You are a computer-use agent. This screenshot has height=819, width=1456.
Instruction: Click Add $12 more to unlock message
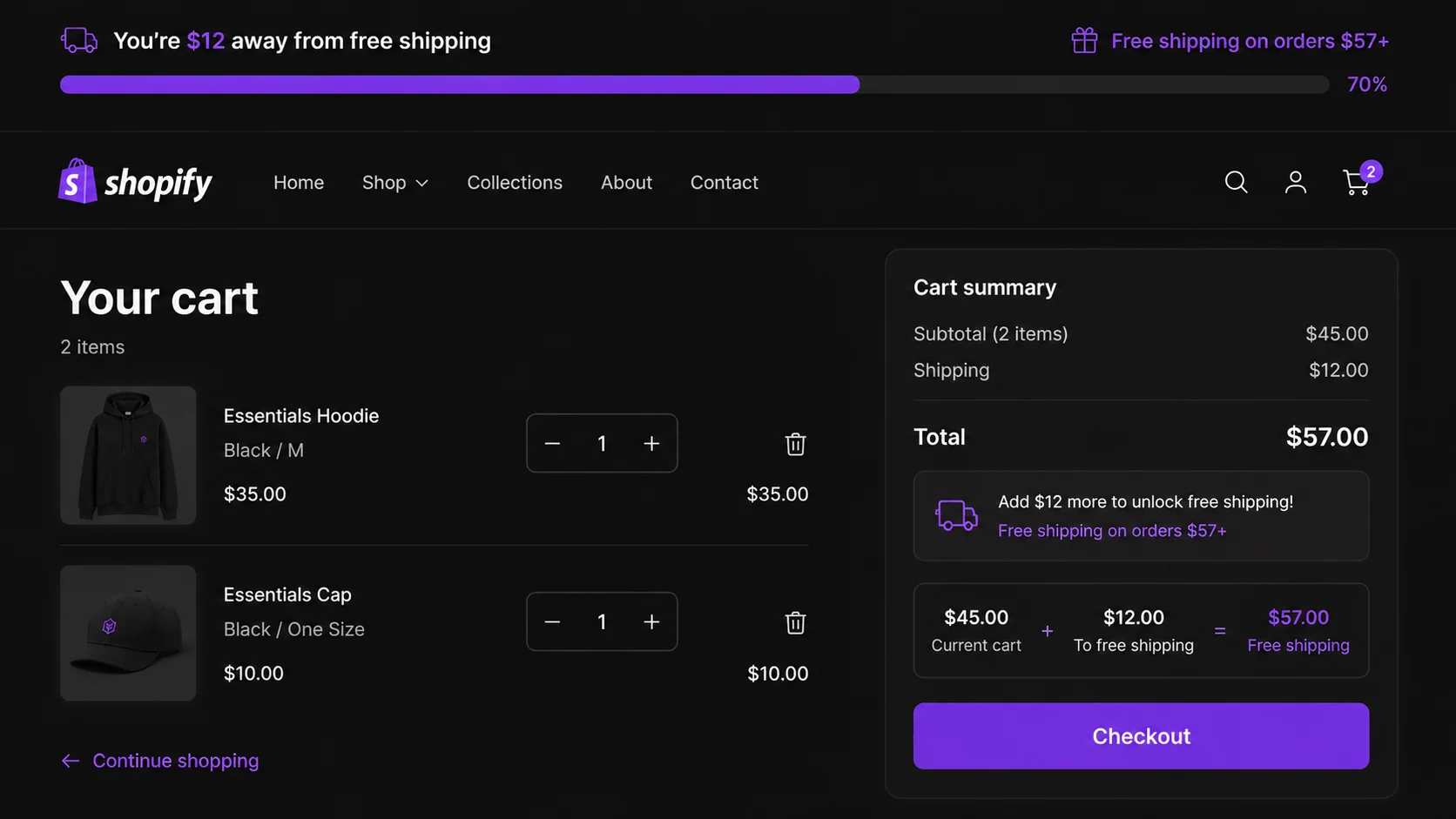click(1145, 502)
